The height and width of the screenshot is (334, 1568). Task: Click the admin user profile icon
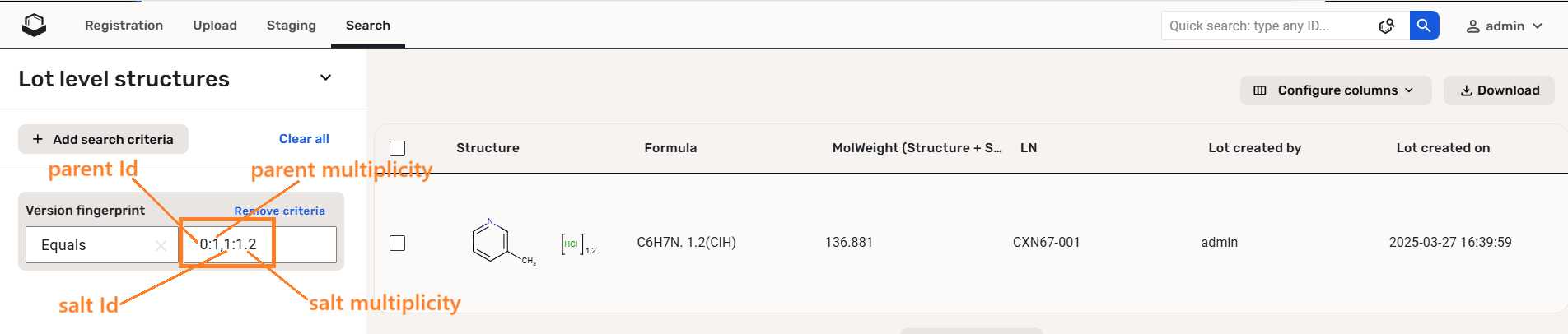[x=1473, y=26]
